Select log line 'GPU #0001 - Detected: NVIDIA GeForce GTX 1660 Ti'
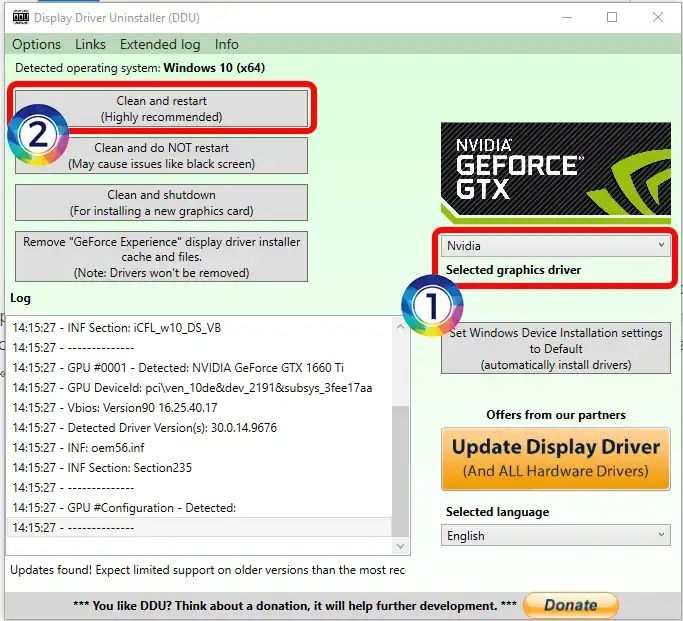 coord(199,368)
